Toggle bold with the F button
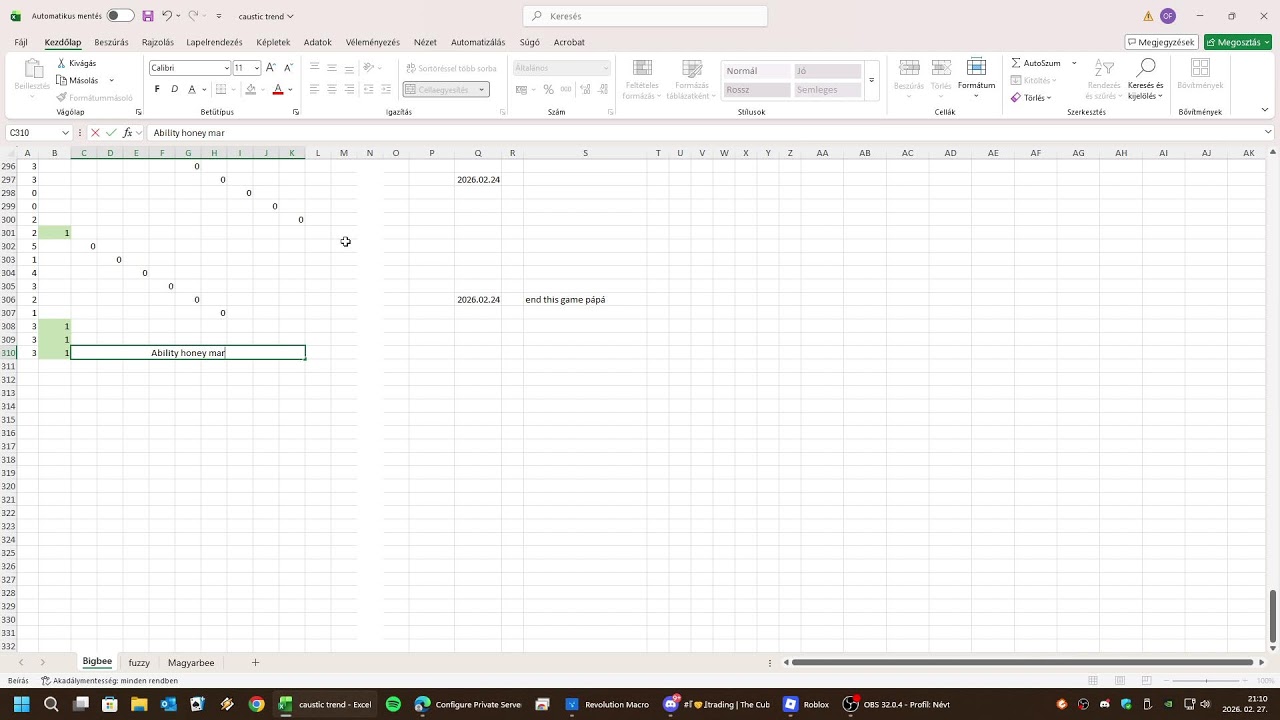Screen dimensions: 1280x720 click(x=157, y=89)
